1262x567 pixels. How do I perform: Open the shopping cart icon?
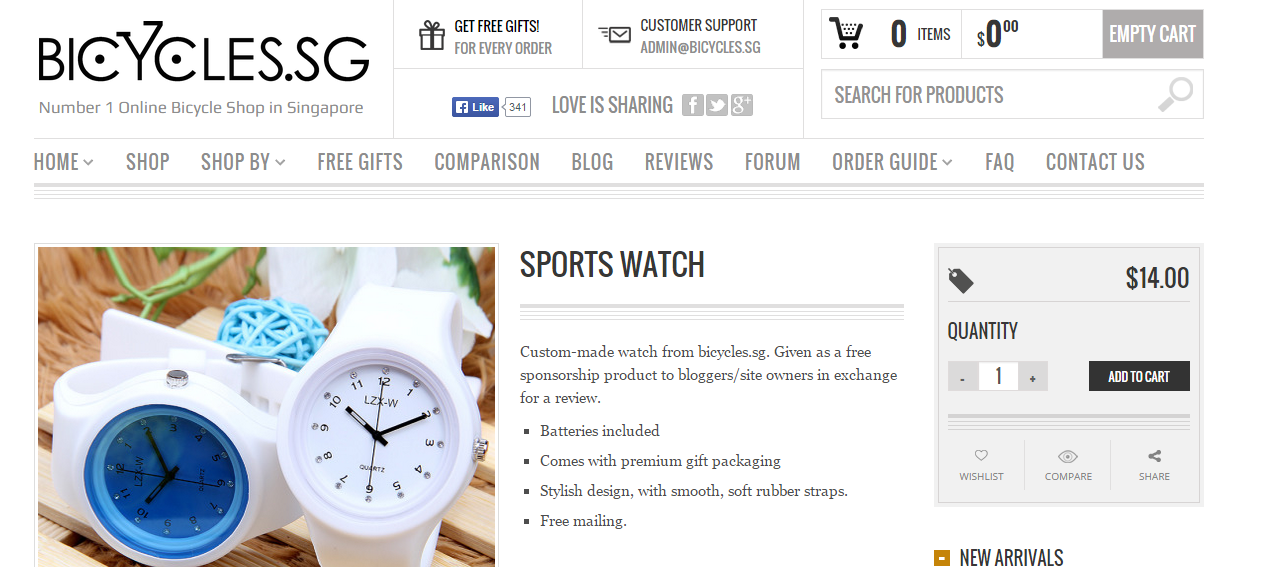point(846,34)
